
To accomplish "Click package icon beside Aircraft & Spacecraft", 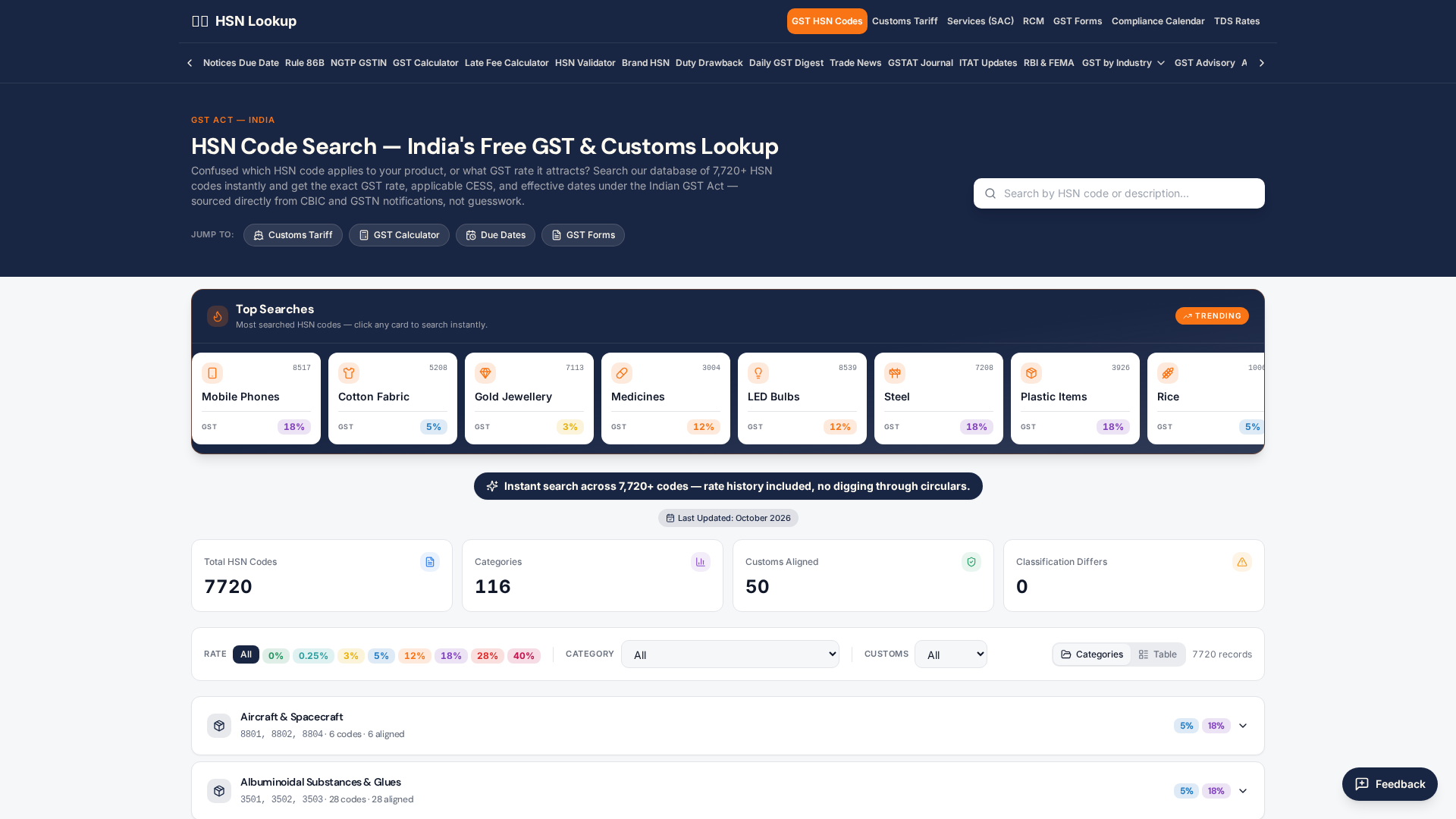I will (x=219, y=726).
